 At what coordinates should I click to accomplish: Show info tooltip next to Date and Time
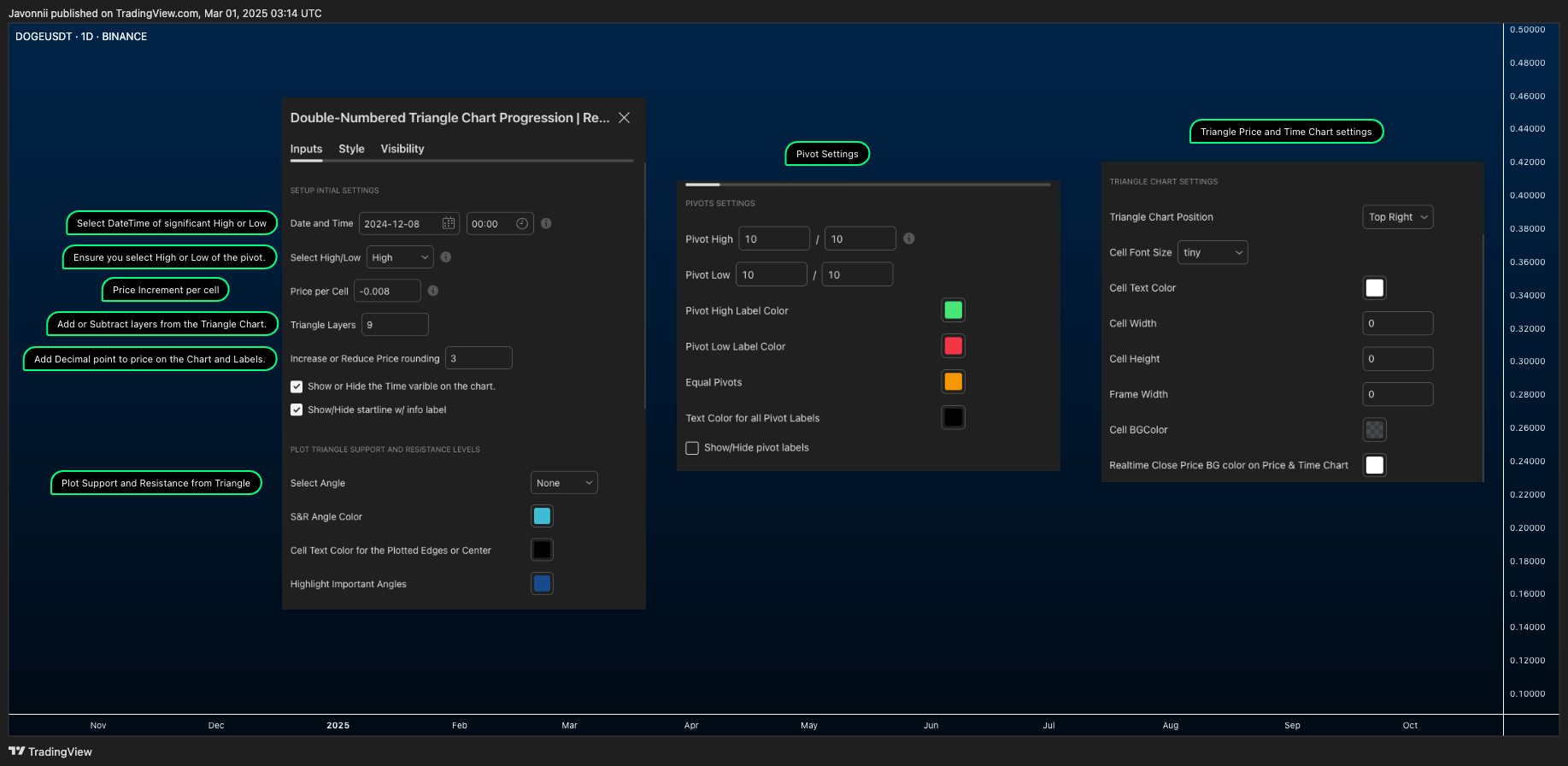click(x=546, y=223)
